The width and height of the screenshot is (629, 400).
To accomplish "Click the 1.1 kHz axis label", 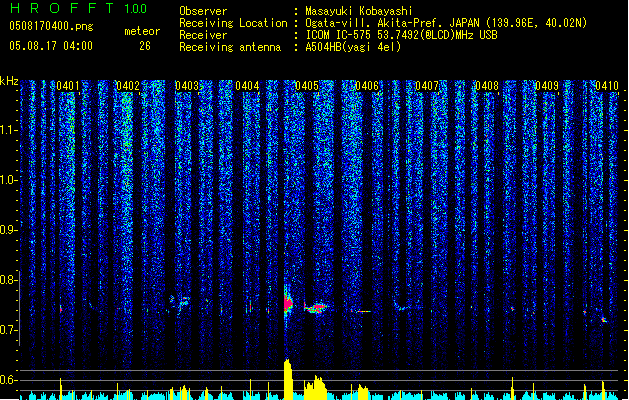I will click(9, 130).
